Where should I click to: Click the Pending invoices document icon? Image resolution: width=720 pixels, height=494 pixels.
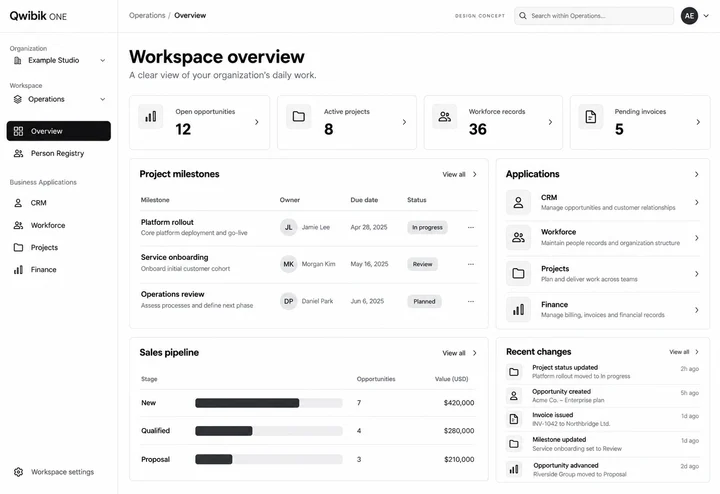591,116
